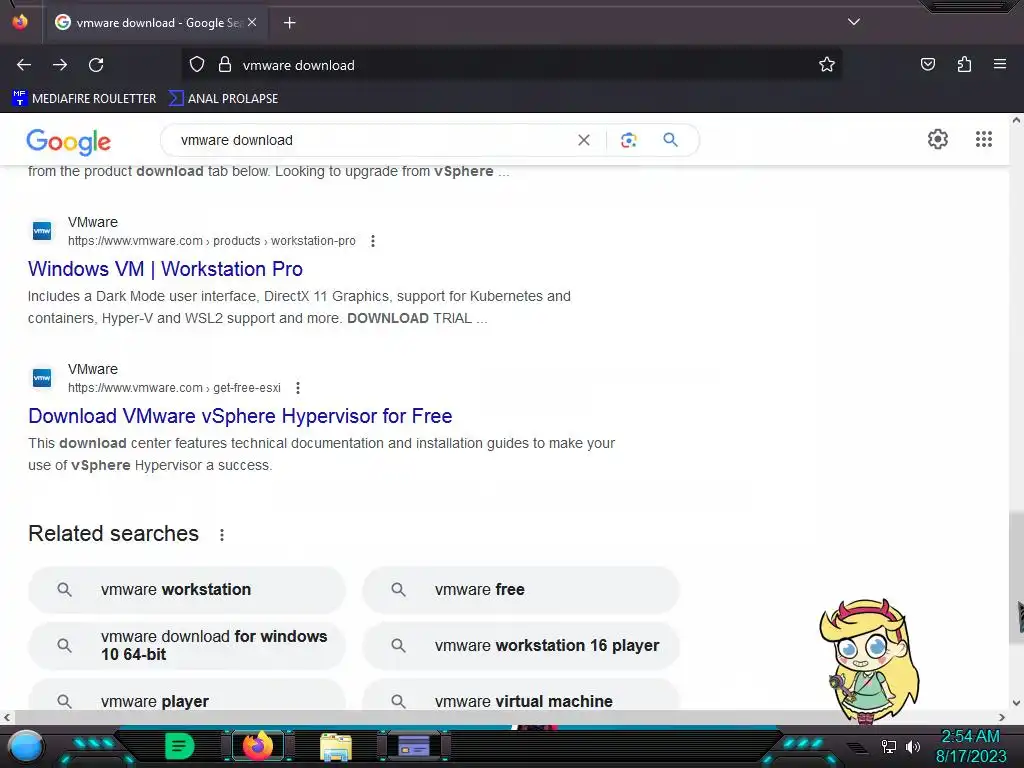
Task: Open the tracking protection shield icon
Action: (197, 65)
